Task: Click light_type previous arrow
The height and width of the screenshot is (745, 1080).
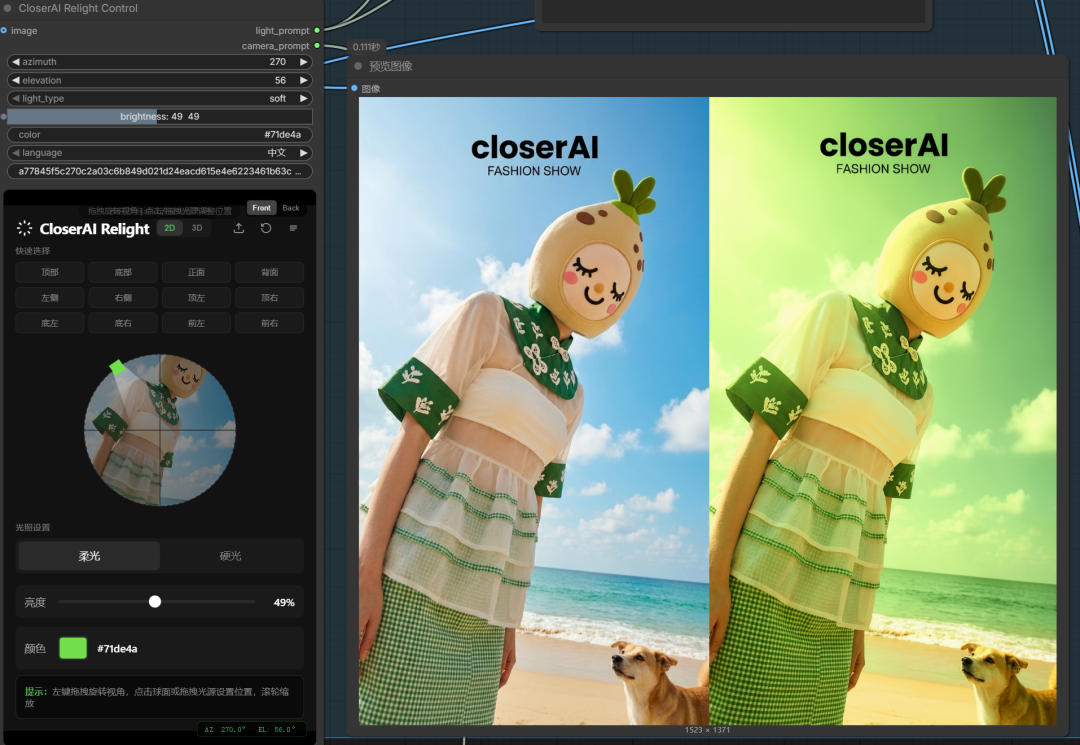Action: click(15, 98)
